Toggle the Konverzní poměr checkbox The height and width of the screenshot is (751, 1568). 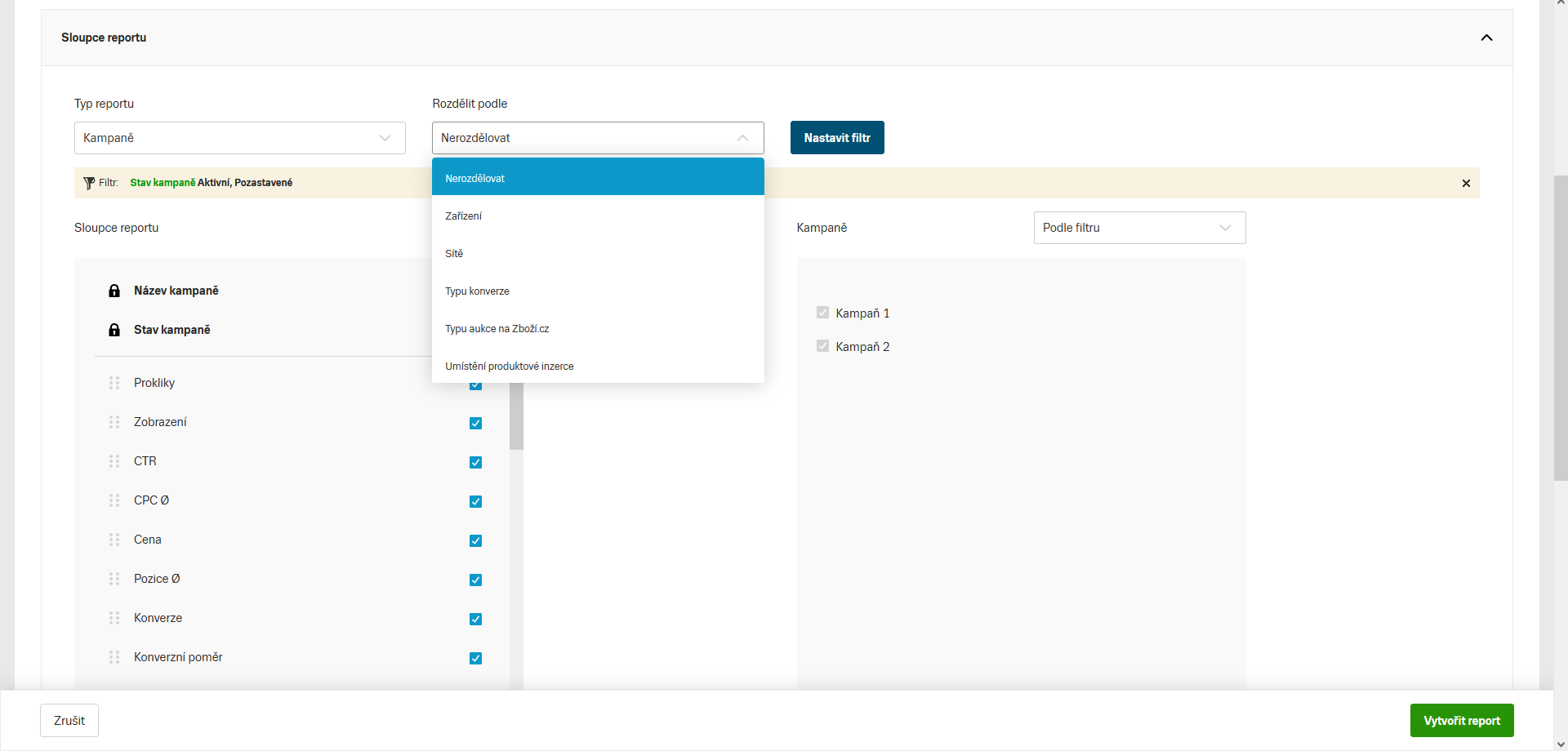tap(475, 658)
